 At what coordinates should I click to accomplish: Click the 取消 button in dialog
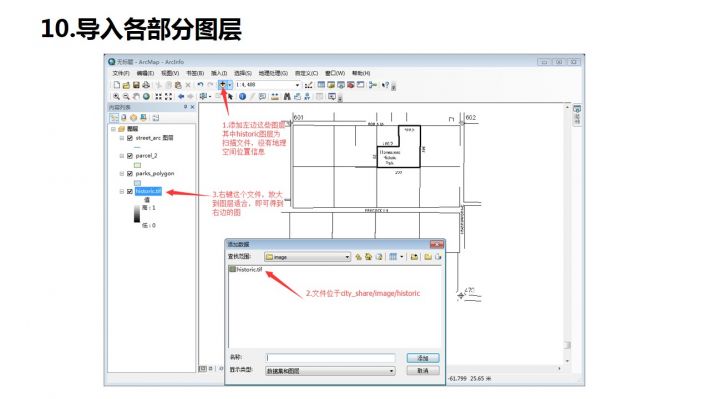pos(423,370)
